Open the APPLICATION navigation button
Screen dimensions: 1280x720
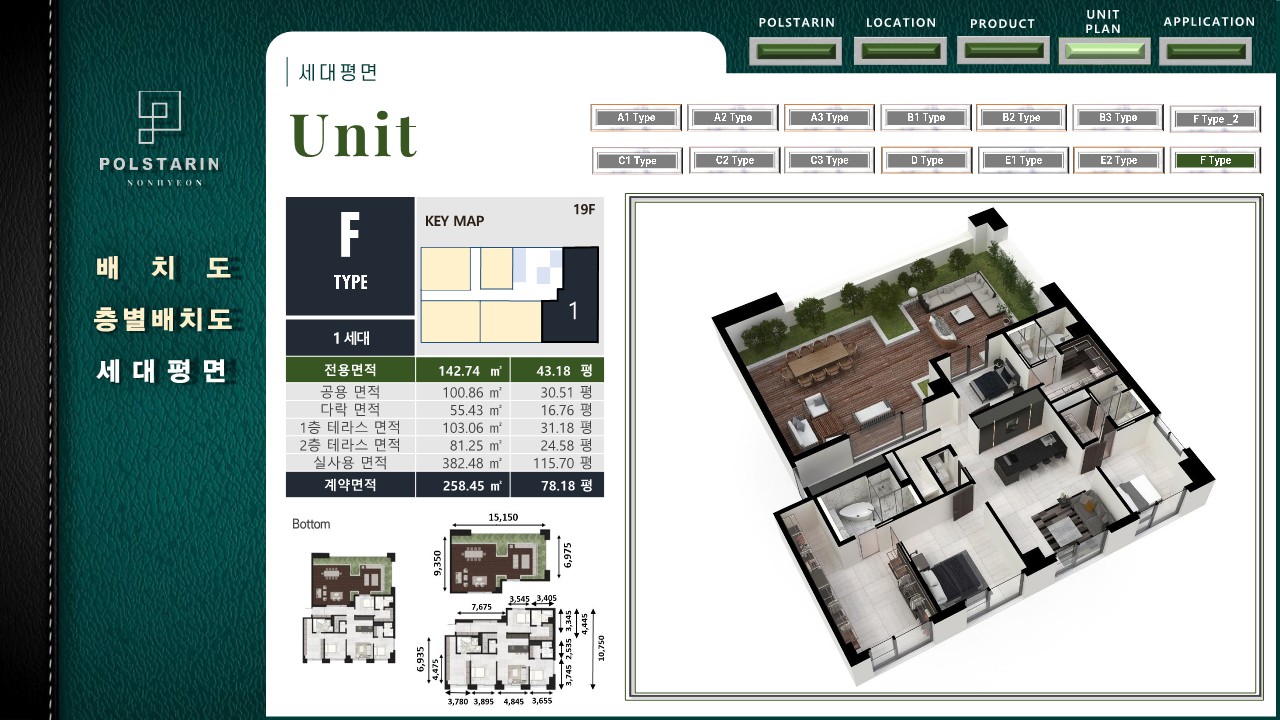coord(1208,51)
